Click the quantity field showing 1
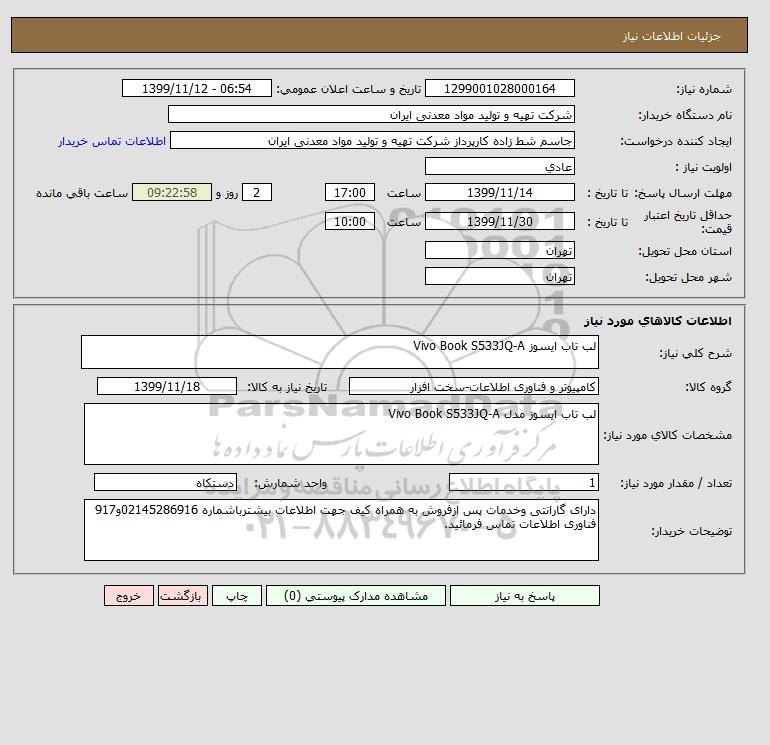770x745 pixels. click(524, 483)
